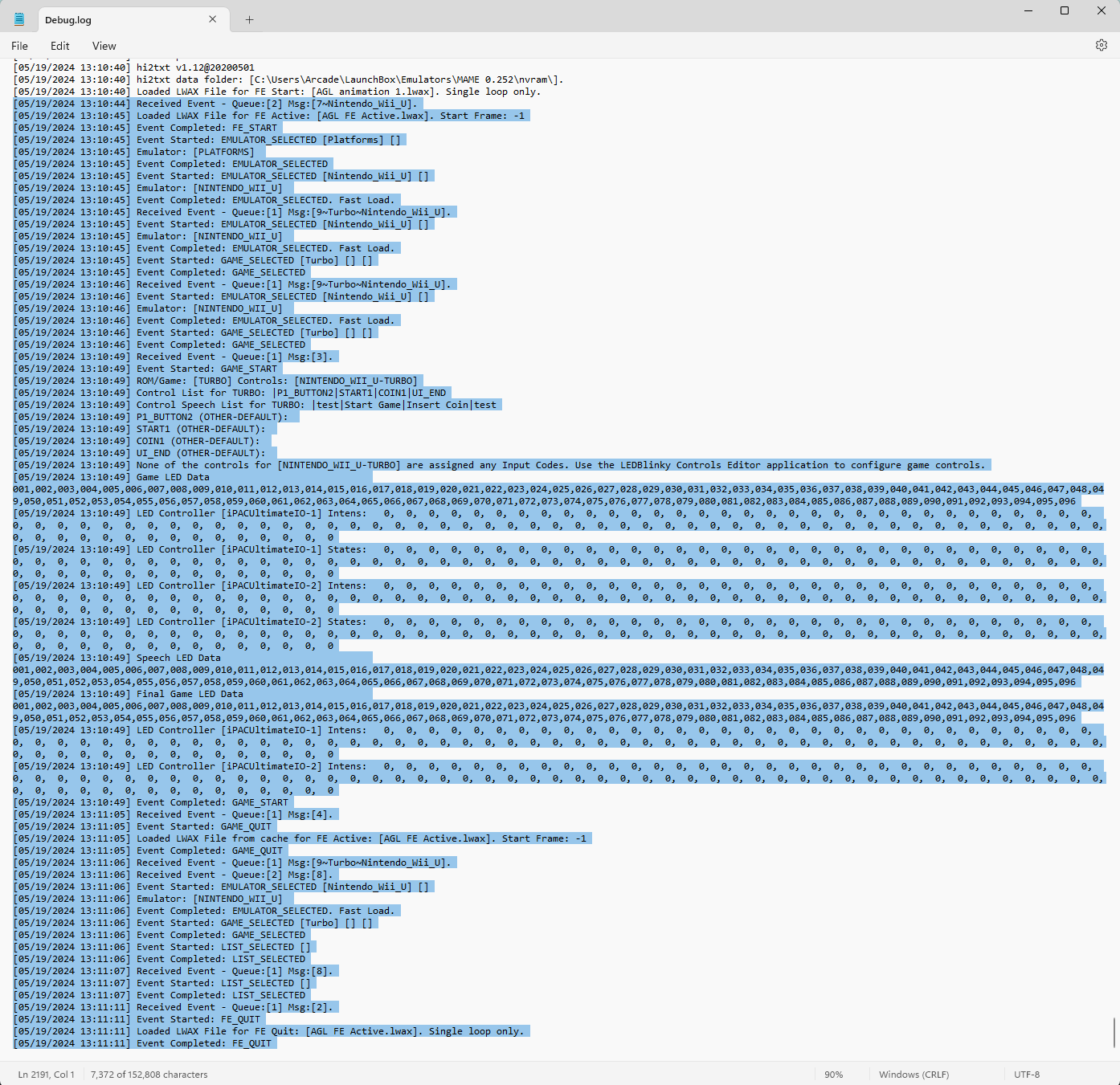Click the line 'Event Completed: FE_START'
The width and height of the screenshot is (1120, 1085).
[145, 128]
